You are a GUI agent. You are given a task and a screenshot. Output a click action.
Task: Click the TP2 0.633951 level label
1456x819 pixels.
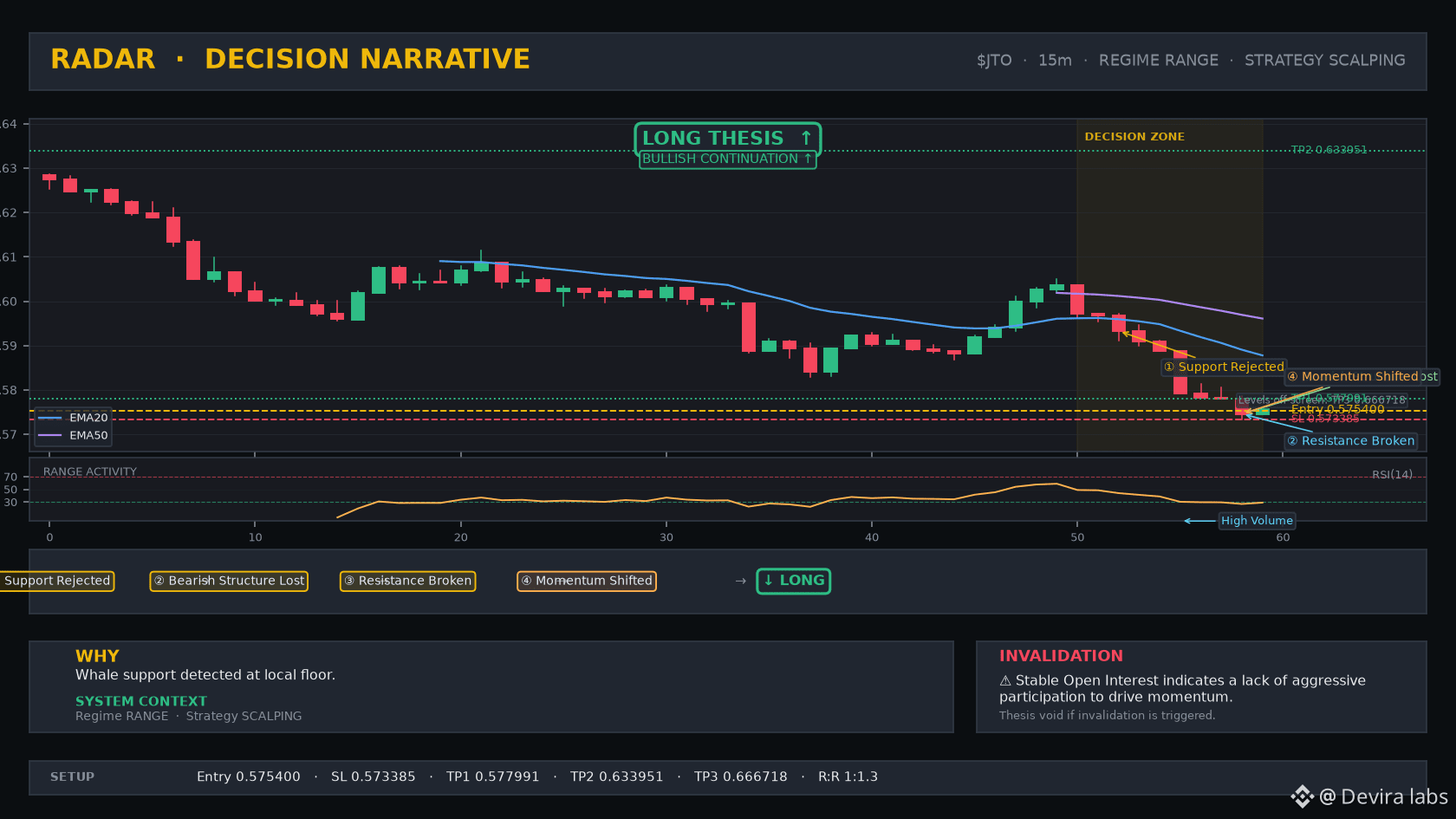pos(1329,150)
